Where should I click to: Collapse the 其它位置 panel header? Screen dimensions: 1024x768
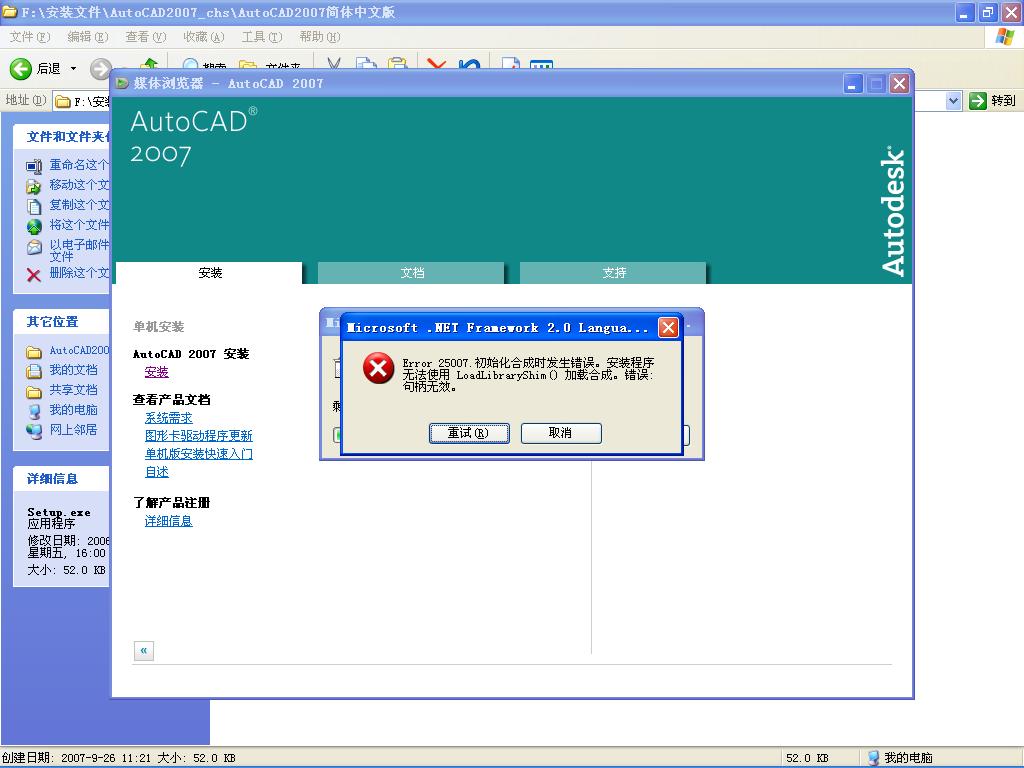coord(61,321)
